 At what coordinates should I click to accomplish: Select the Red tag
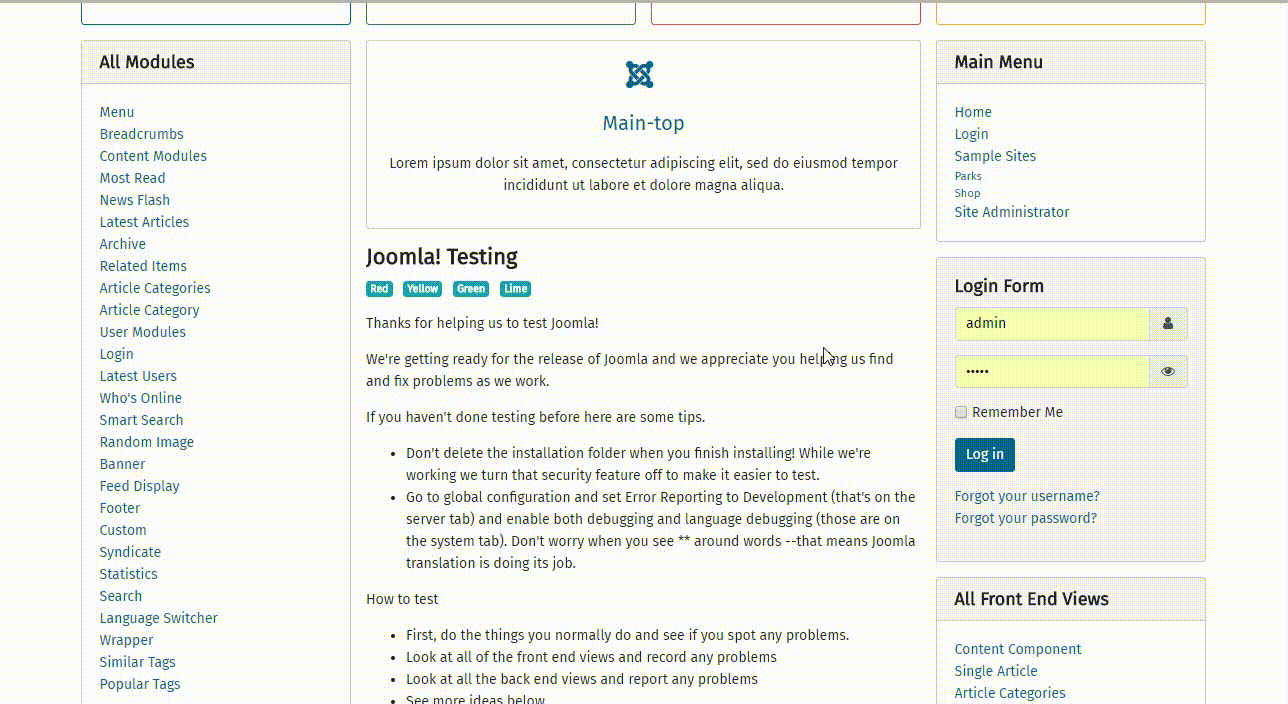(x=379, y=289)
